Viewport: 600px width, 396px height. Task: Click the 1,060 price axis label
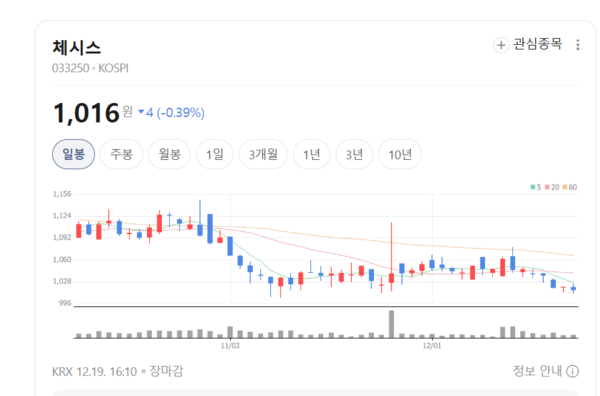pyautogui.click(x=62, y=259)
